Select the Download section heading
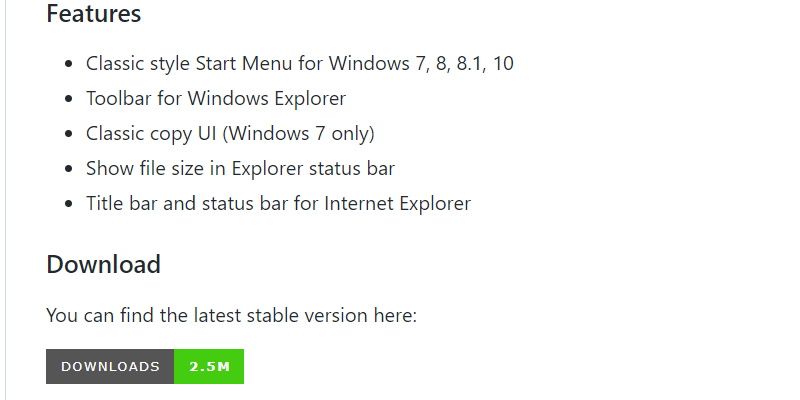The height and width of the screenshot is (400, 800). coord(104,264)
